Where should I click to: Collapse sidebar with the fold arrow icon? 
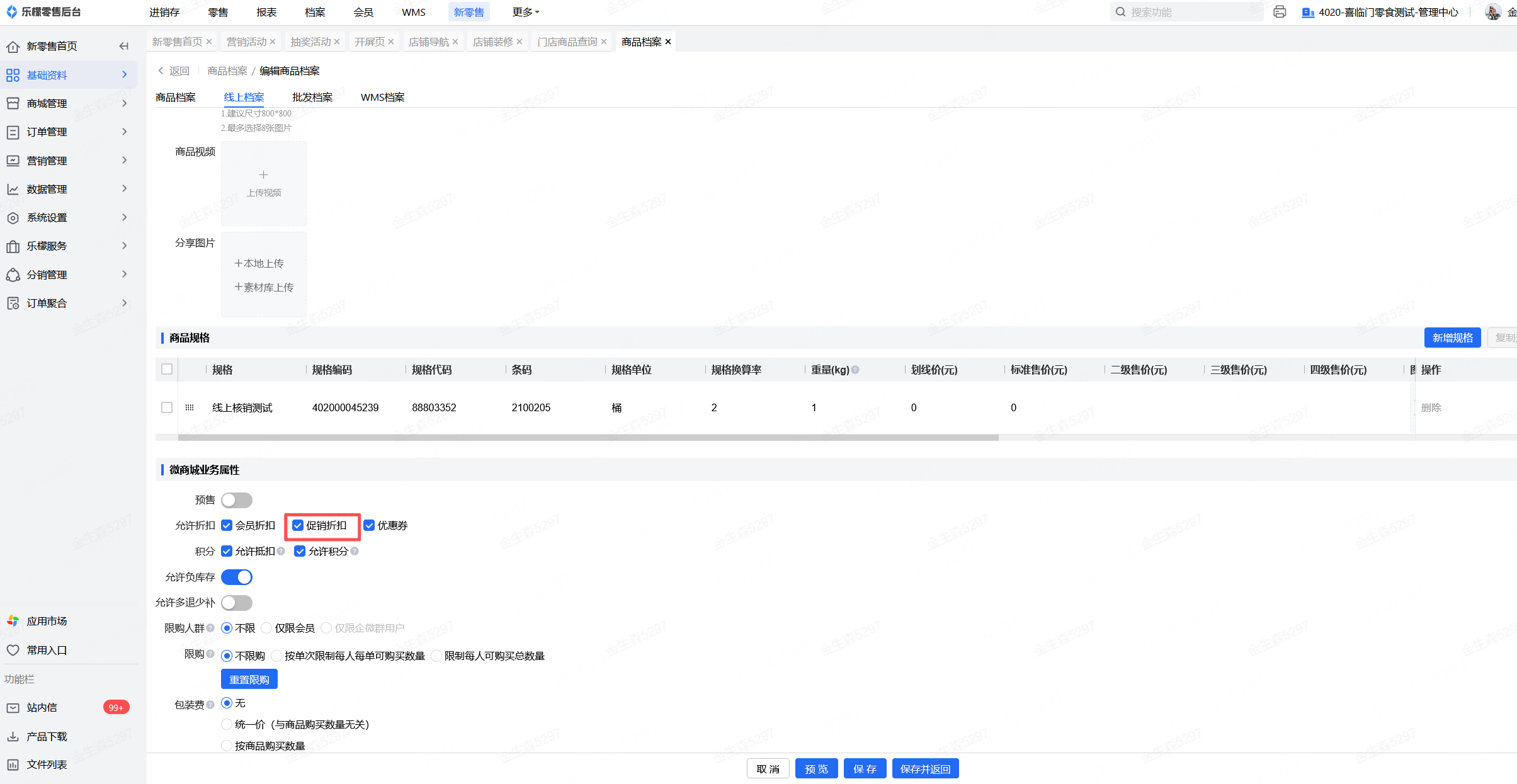tap(124, 46)
